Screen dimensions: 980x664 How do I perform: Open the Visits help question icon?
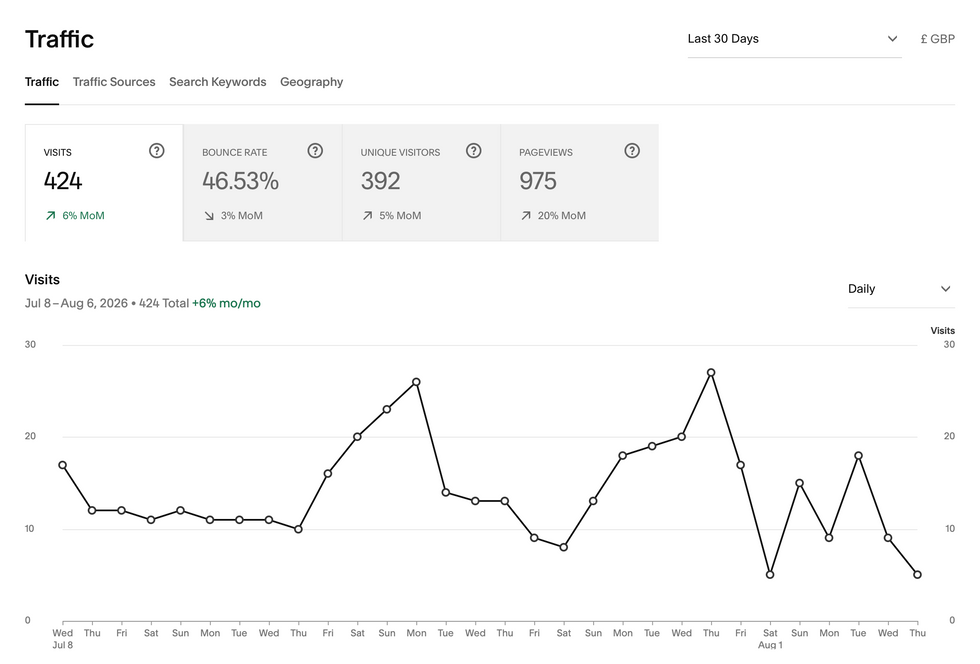pos(156,151)
